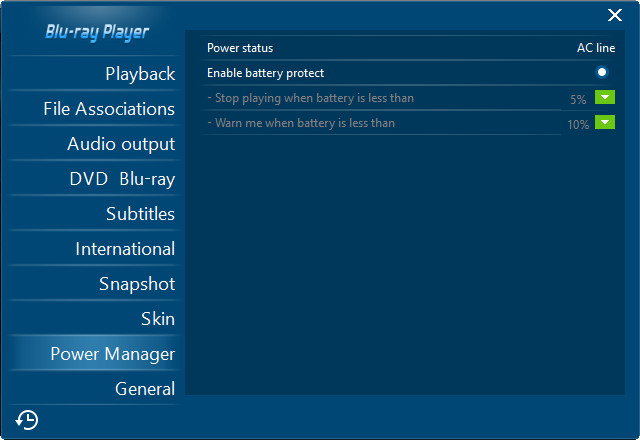Switch to File Associations settings
The height and width of the screenshot is (440, 640).
tap(94, 109)
